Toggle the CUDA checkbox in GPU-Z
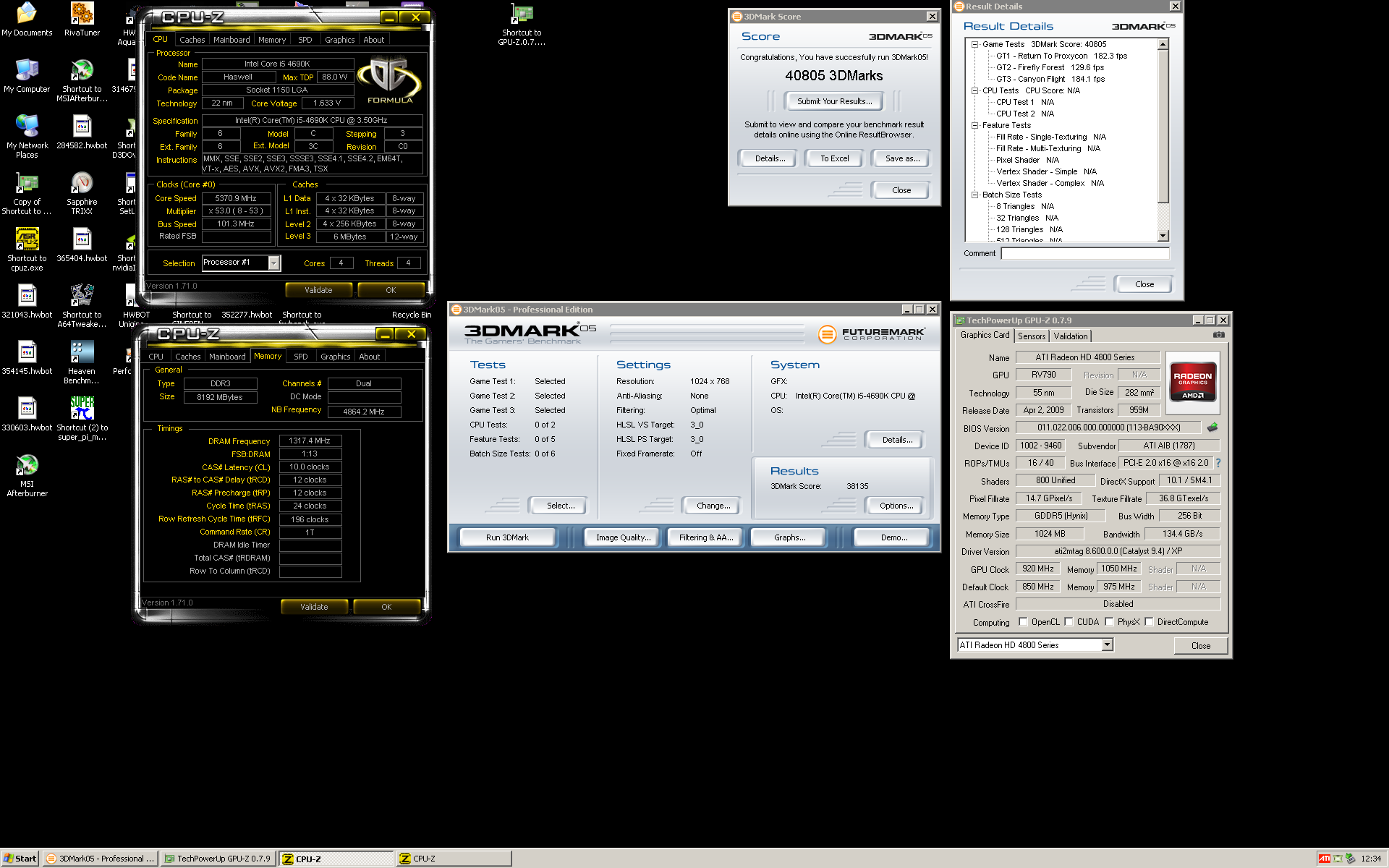The image size is (1389, 868). click(1069, 622)
